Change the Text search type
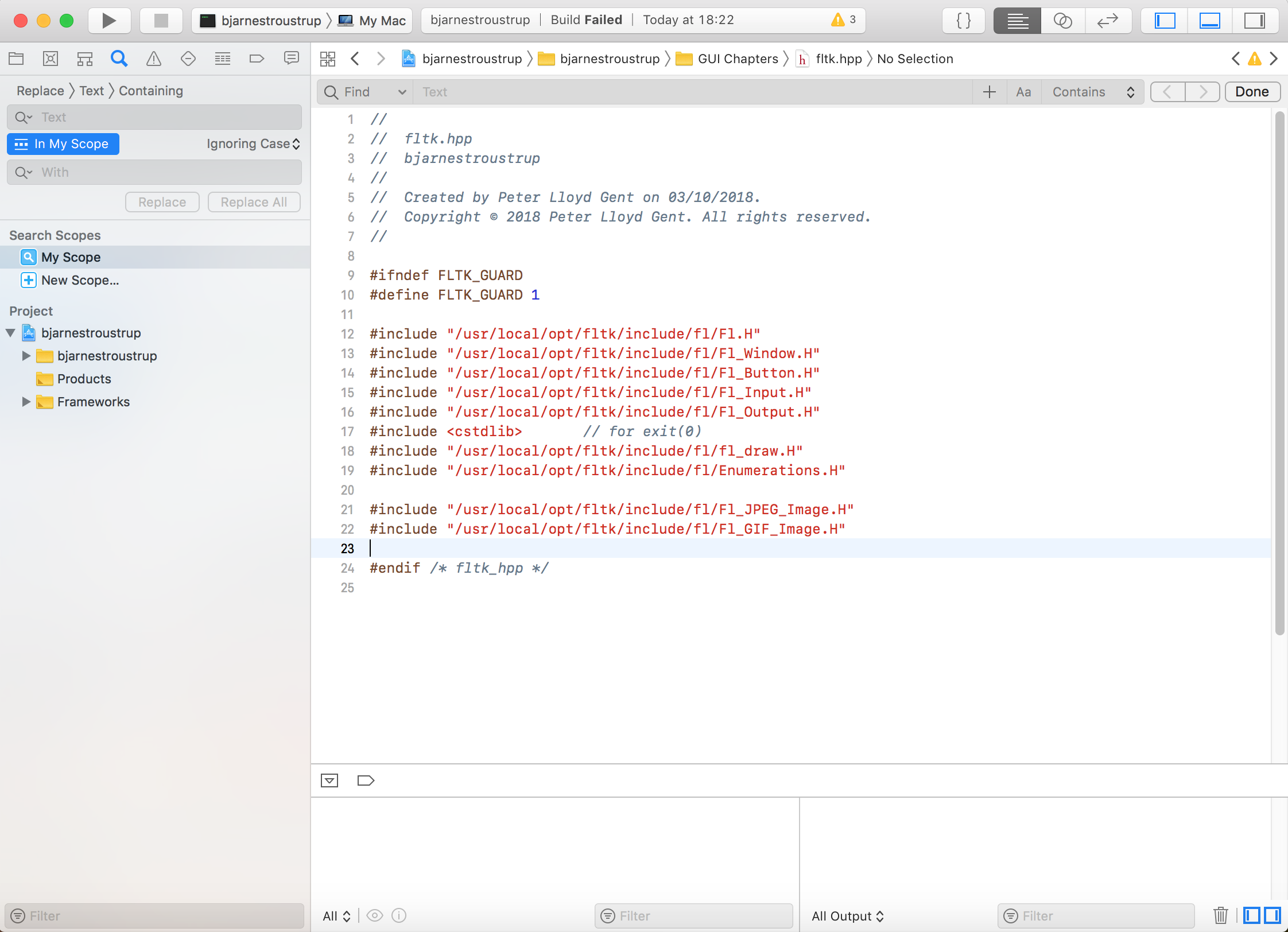This screenshot has height=932, width=1288. [92, 91]
